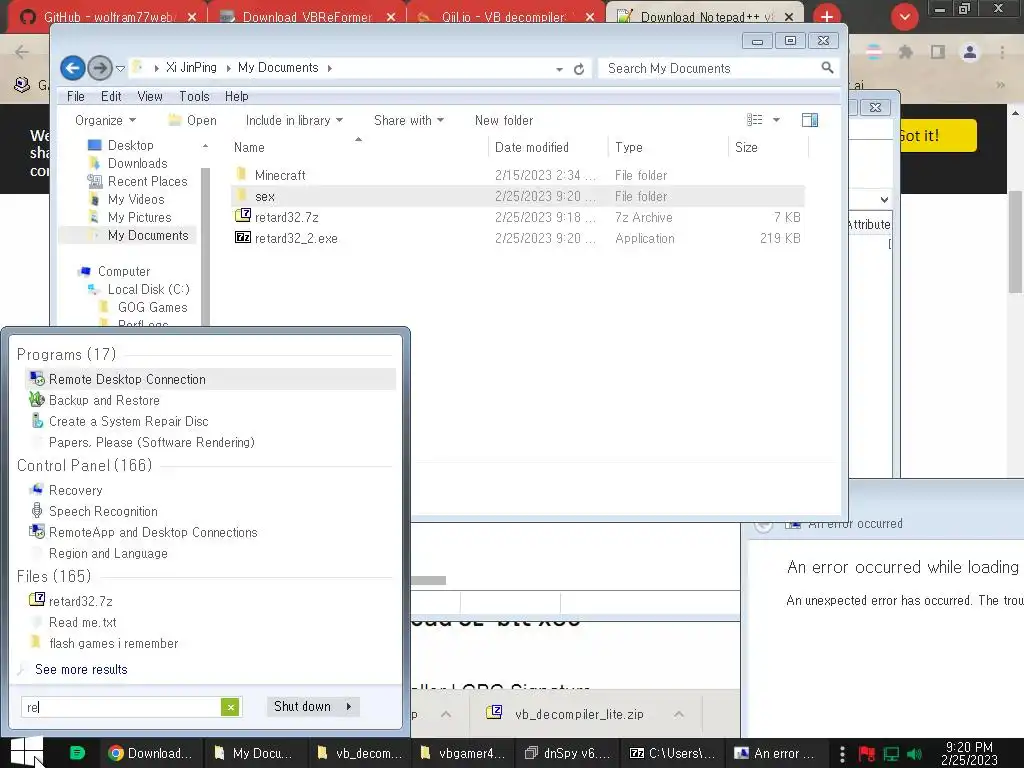The image size is (1024, 768).
Task: Expand options for vb_decompiler_lite.zip download
Action: coord(679,714)
